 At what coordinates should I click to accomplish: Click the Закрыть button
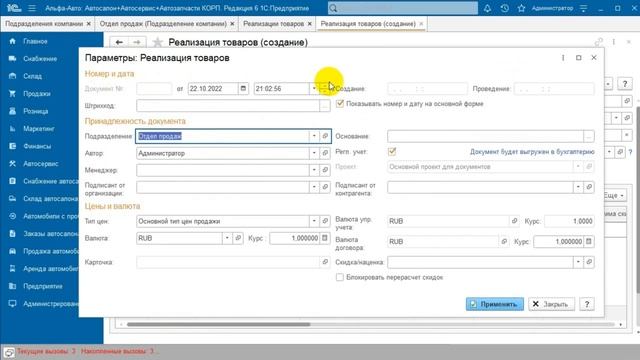(x=551, y=304)
